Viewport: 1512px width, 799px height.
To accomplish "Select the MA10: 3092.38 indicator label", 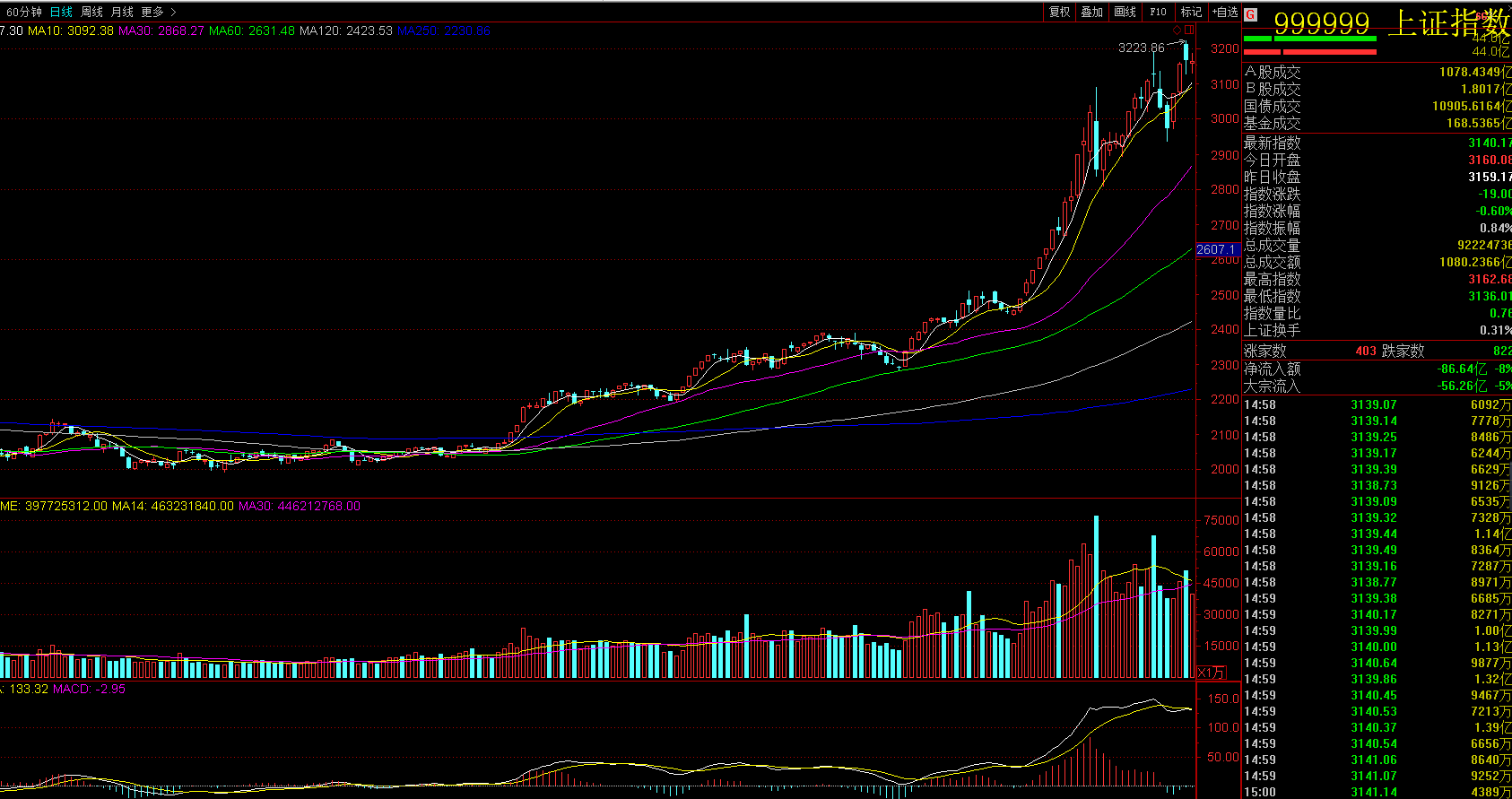I will click(x=71, y=30).
